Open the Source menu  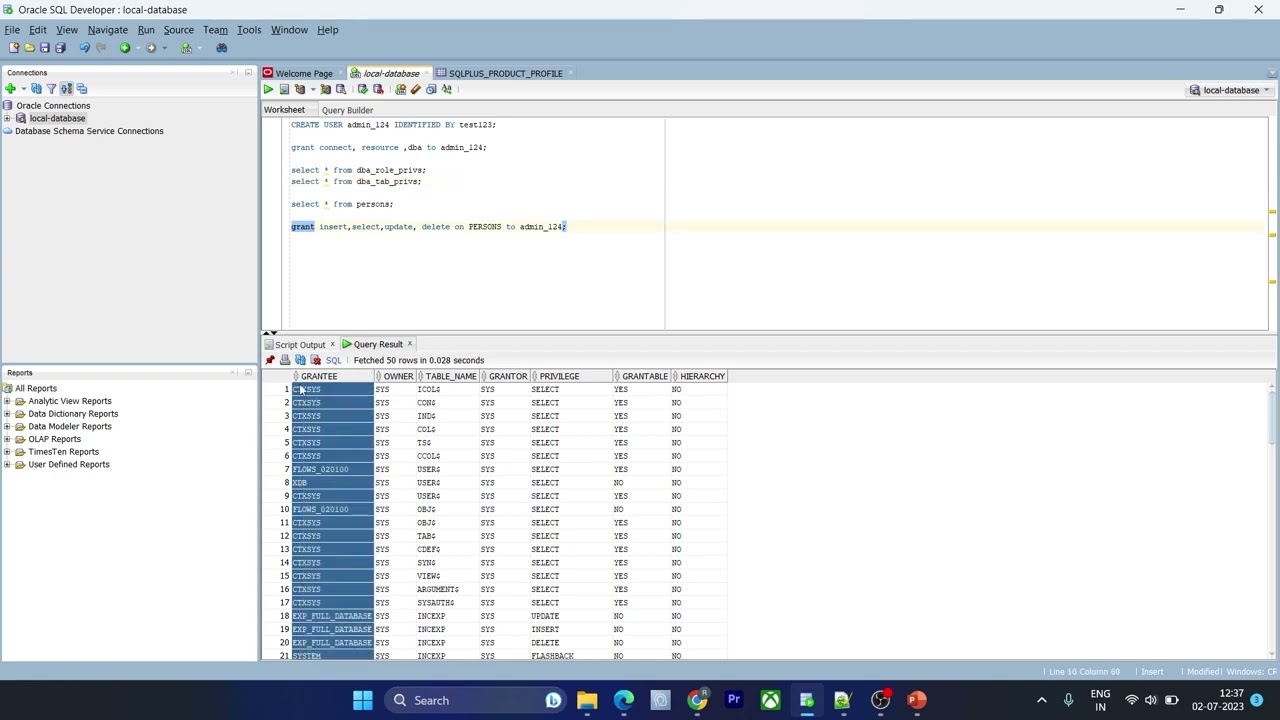178,30
